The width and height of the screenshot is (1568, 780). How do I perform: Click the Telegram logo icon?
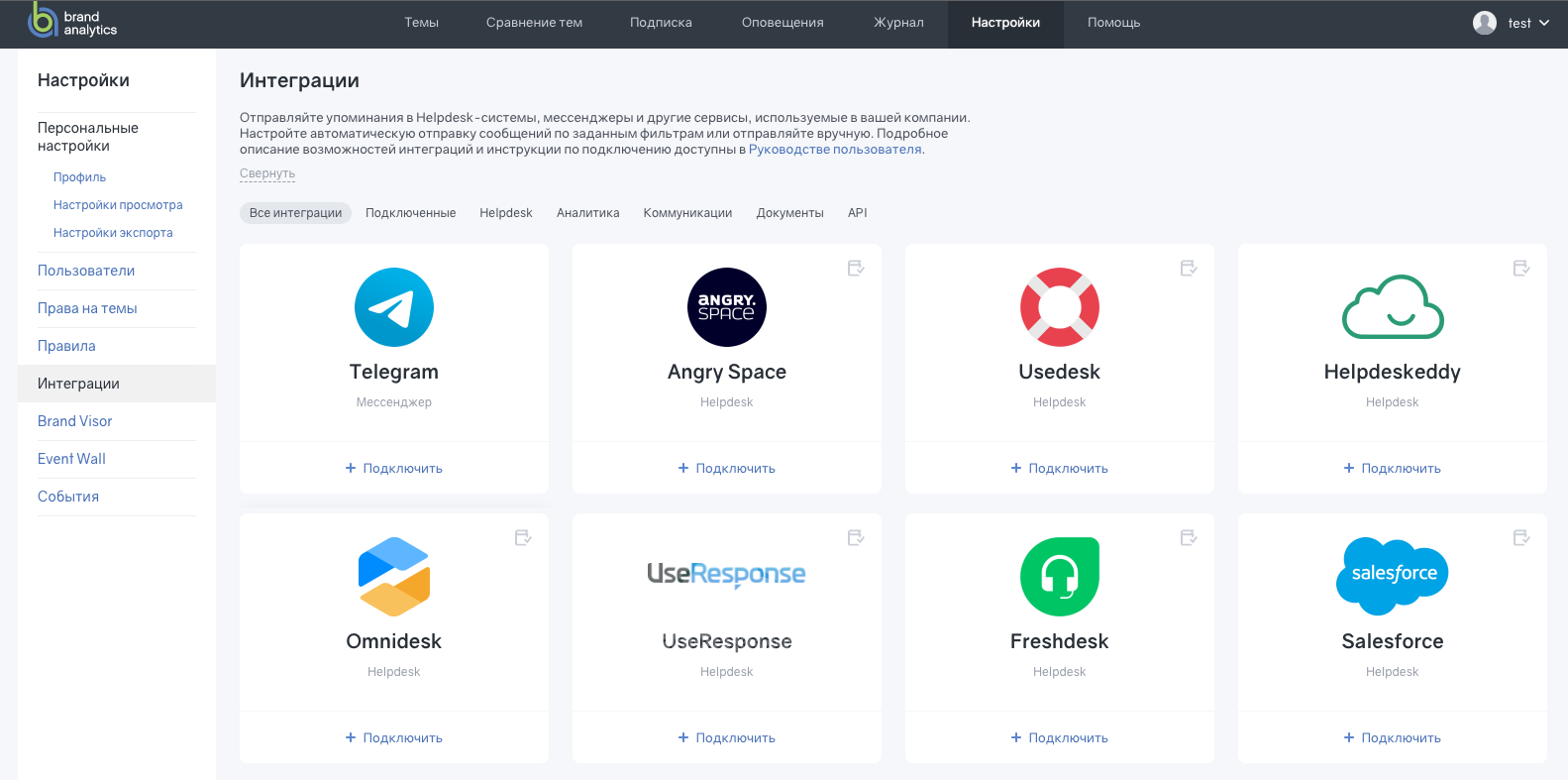tap(394, 307)
